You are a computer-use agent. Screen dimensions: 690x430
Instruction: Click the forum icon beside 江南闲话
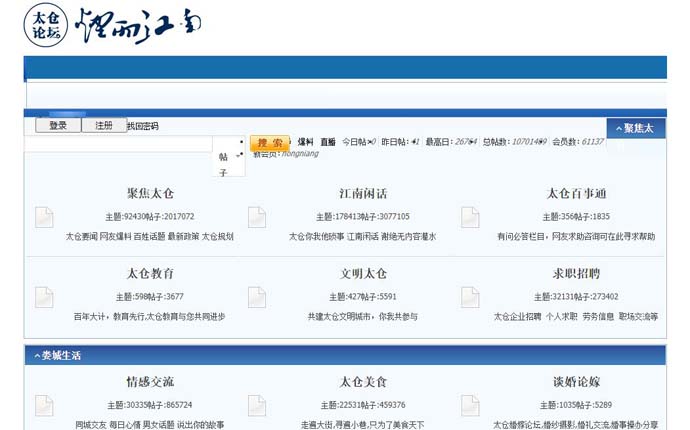pos(257,217)
